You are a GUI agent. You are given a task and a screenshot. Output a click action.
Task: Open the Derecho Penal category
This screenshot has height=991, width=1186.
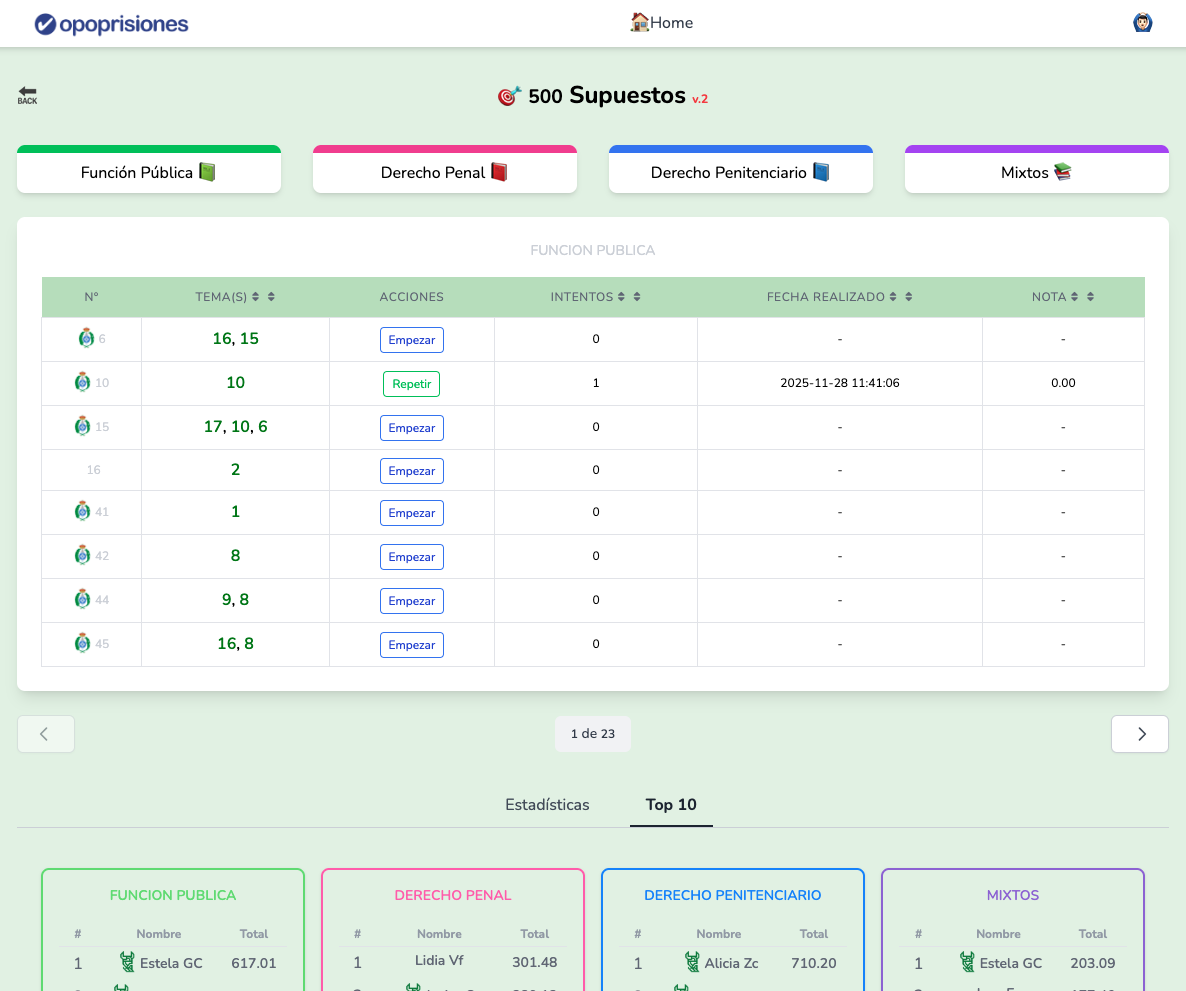click(x=444, y=172)
